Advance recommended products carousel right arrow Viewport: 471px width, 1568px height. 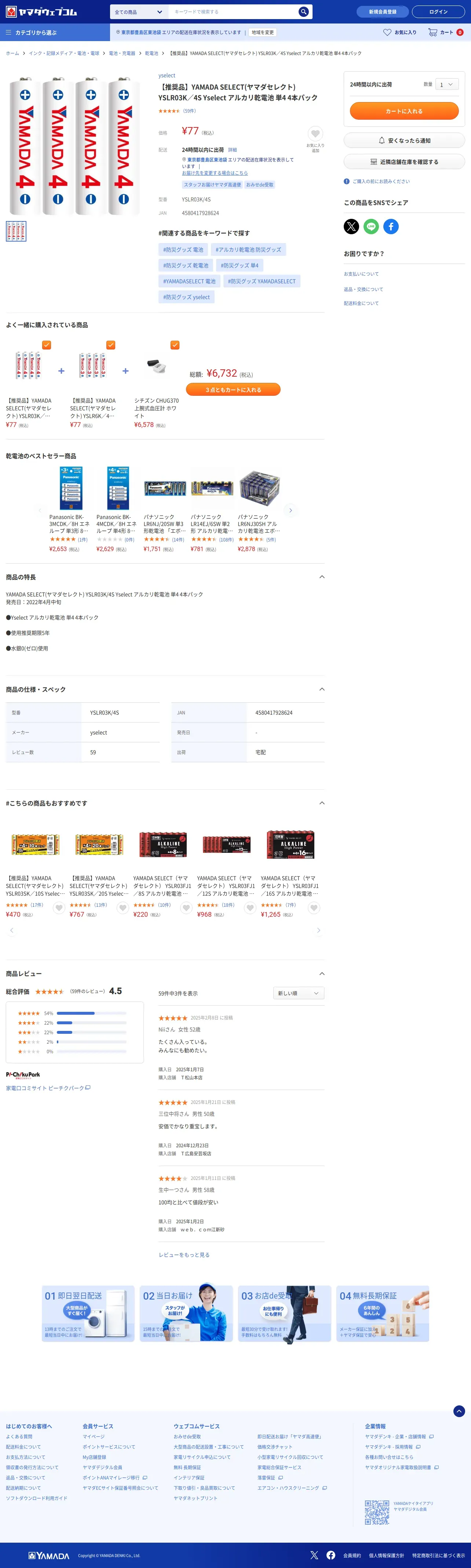click(x=318, y=930)
